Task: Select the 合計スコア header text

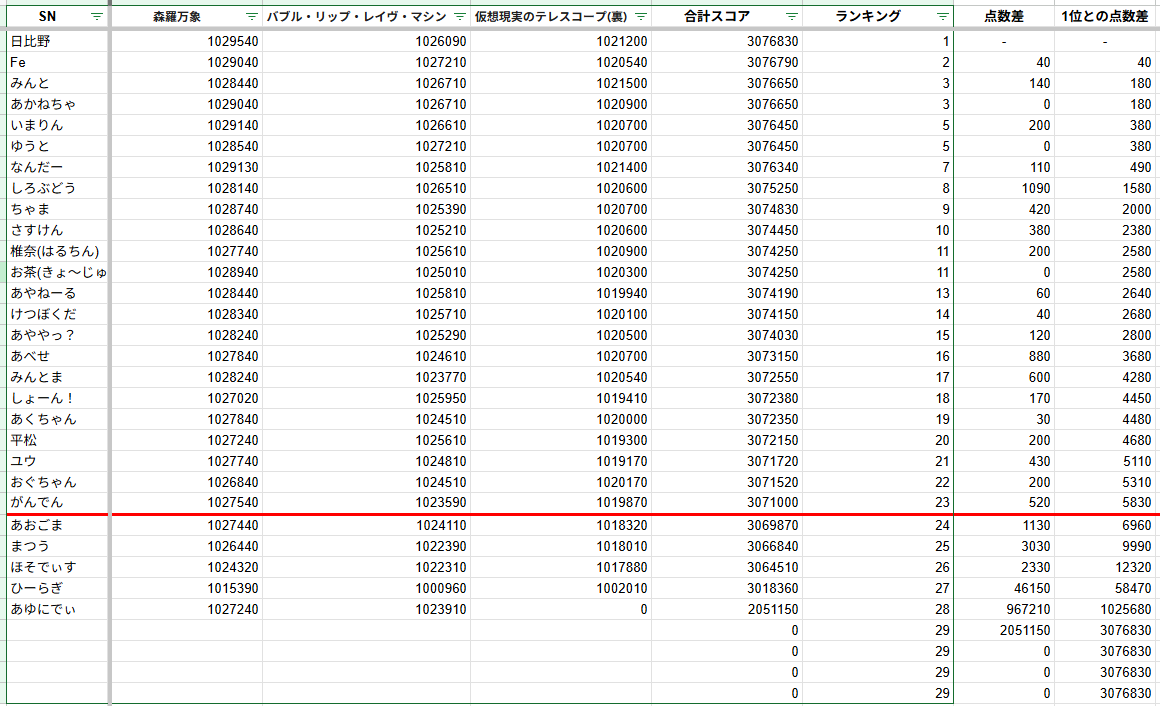Action: [x=716, y=16]
